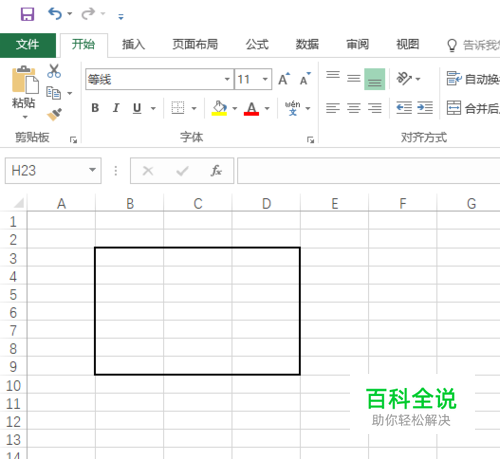Open the 字体 dialog launcher

[x=311, y=140]
